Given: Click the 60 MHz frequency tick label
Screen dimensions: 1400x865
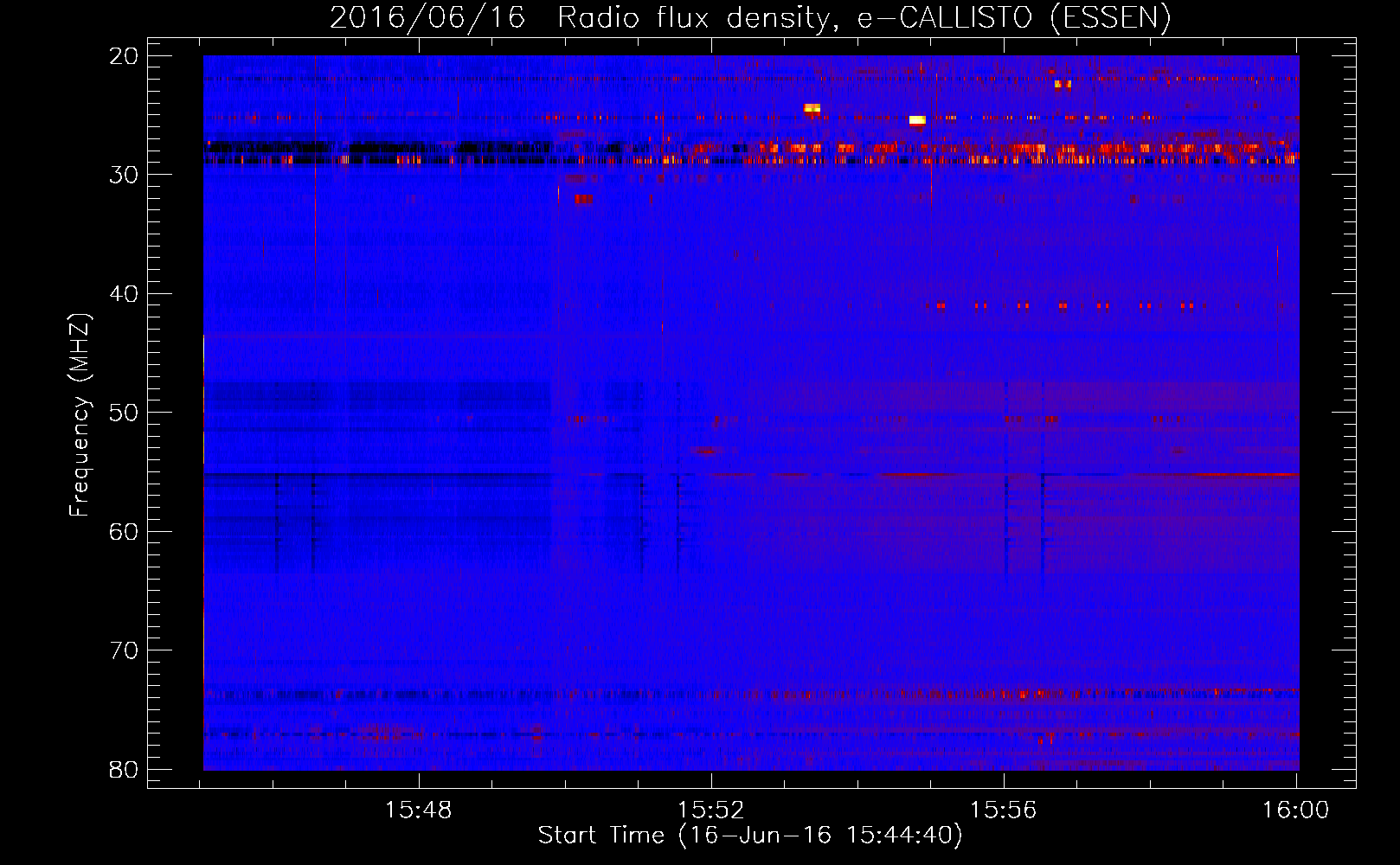Looking at the screenshot, I should (125, 532).
